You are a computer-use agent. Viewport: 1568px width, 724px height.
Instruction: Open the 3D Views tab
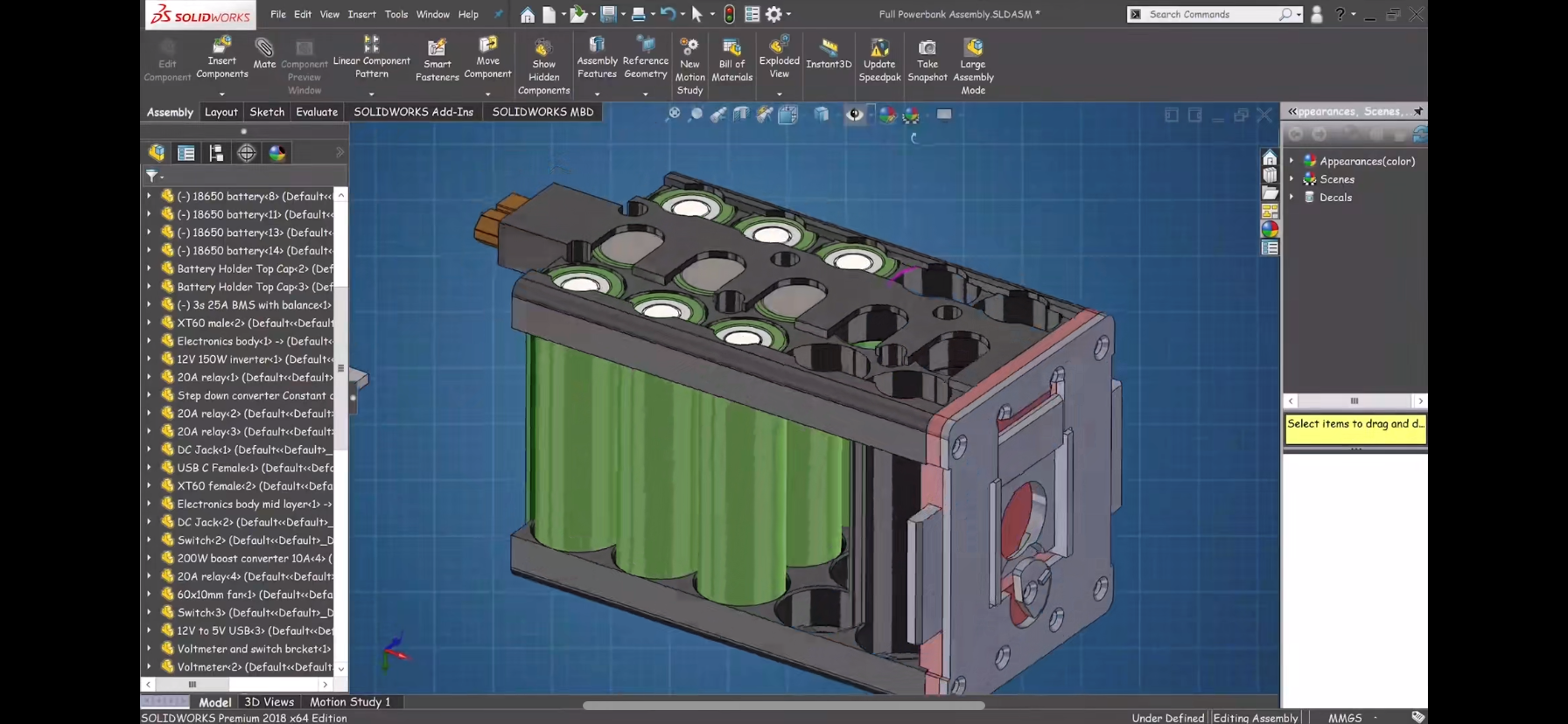click(x=269, y=701)
